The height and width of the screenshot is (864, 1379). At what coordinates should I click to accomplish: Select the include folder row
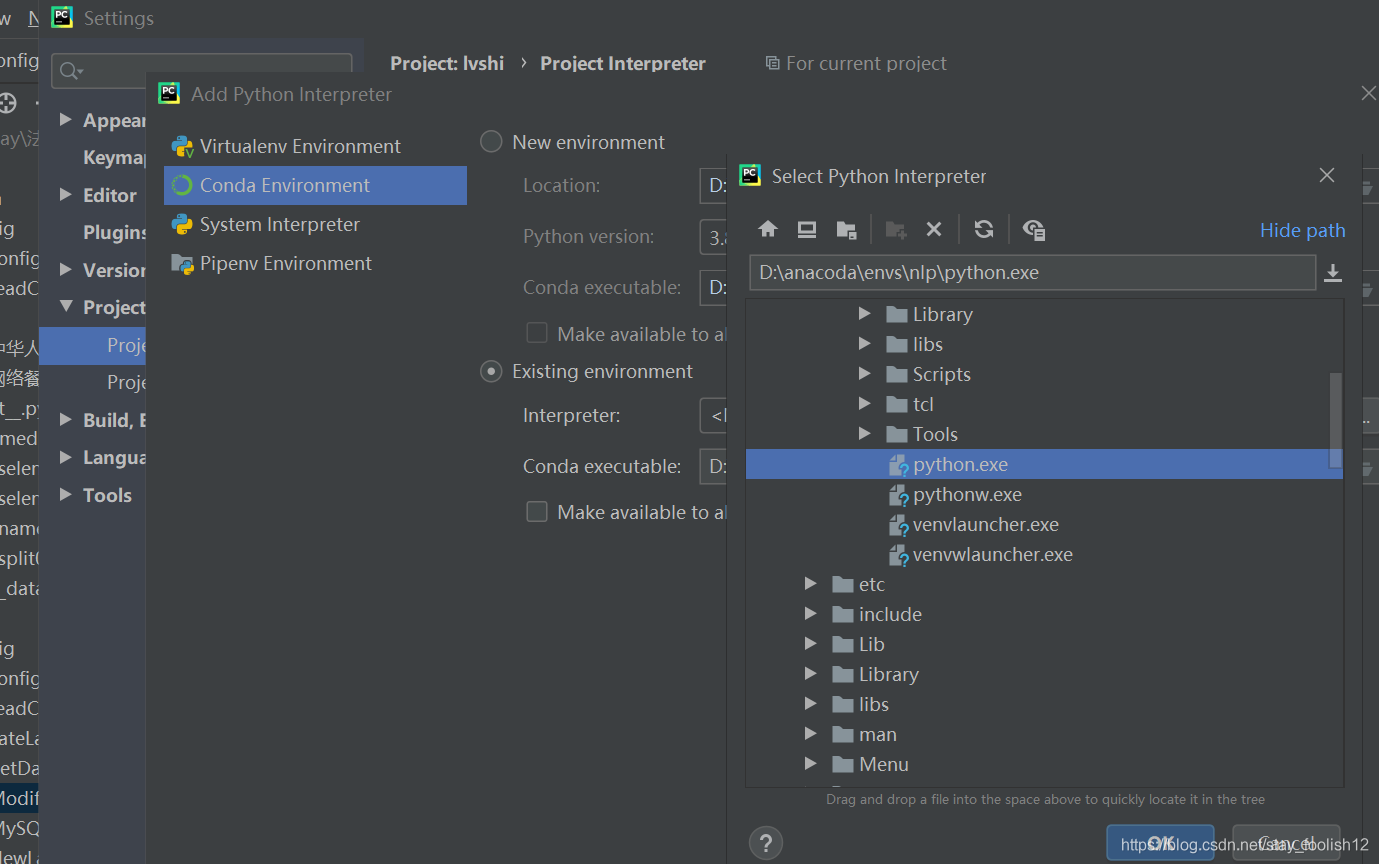click(1044, 614)
